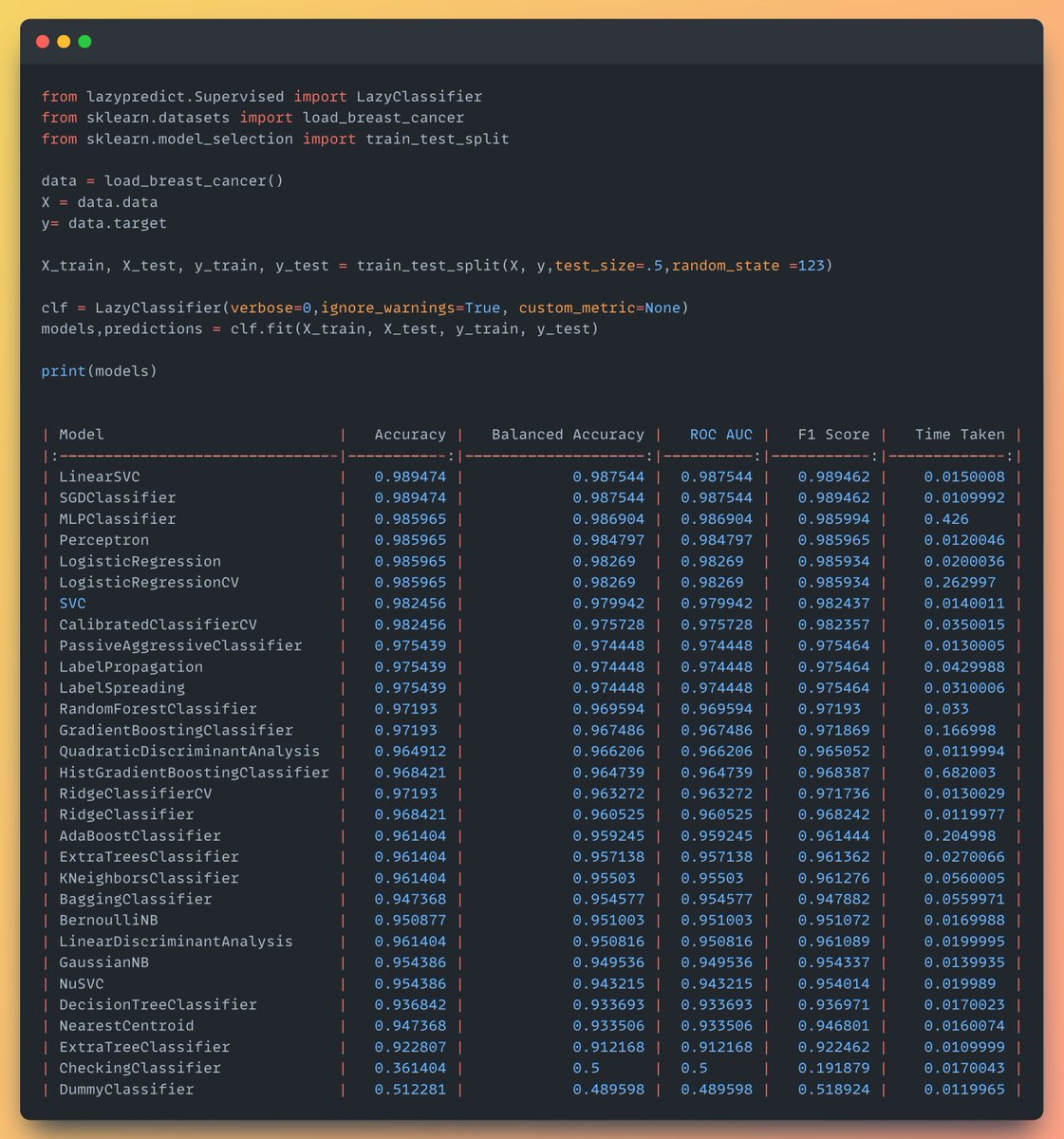Click the RandomForestClassifier model name

pos(158,709)
